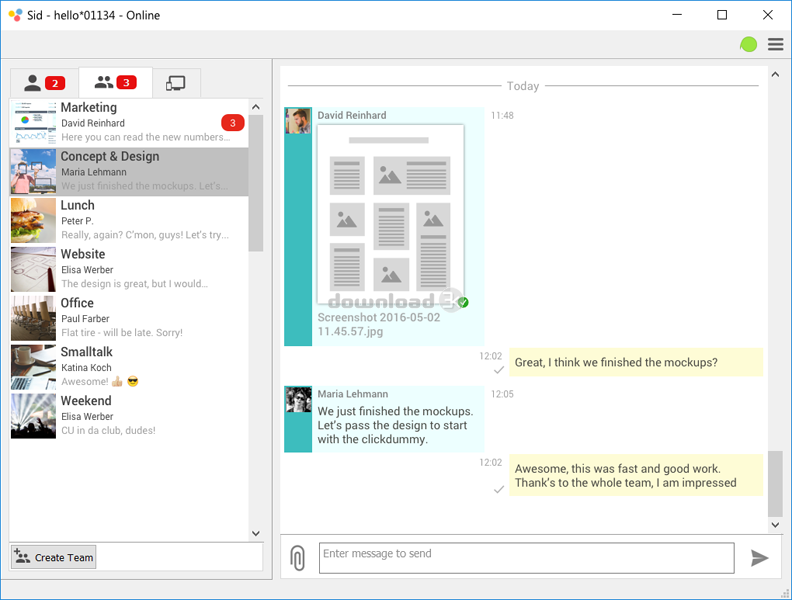Click message 'Great, I think we finished the mockups?'
The width and height of the screenshot is (792, 600).
click(636, 362)
